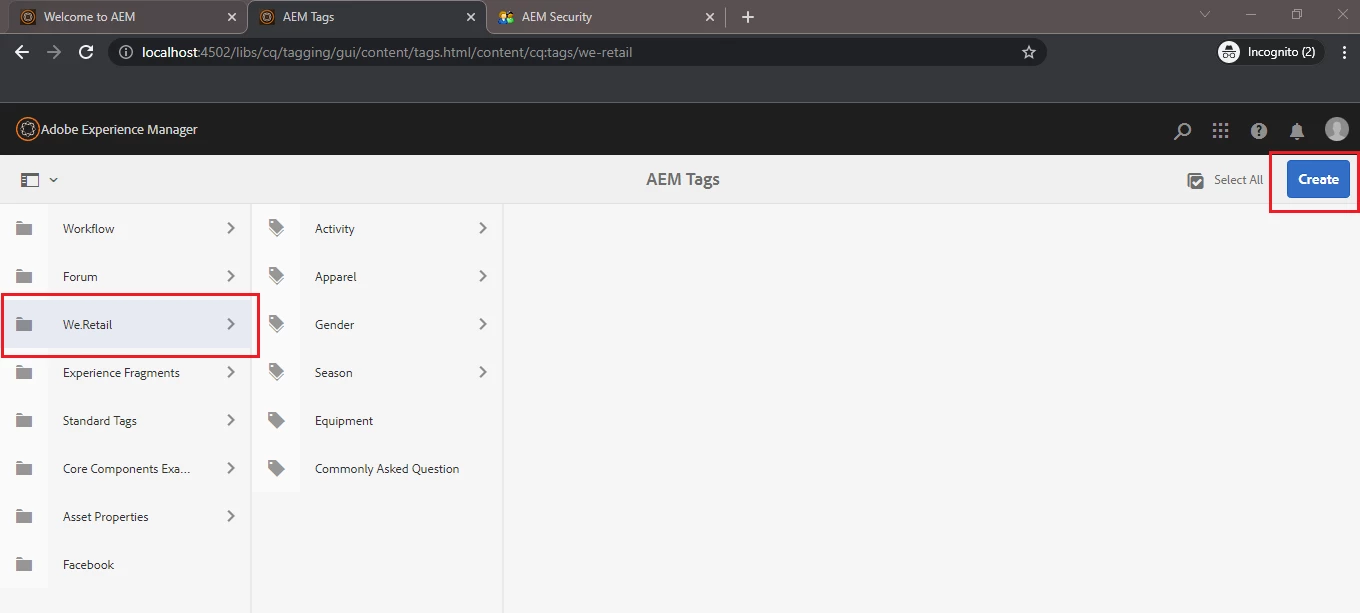Select the Activity tag label

click(x=334, y=229)
